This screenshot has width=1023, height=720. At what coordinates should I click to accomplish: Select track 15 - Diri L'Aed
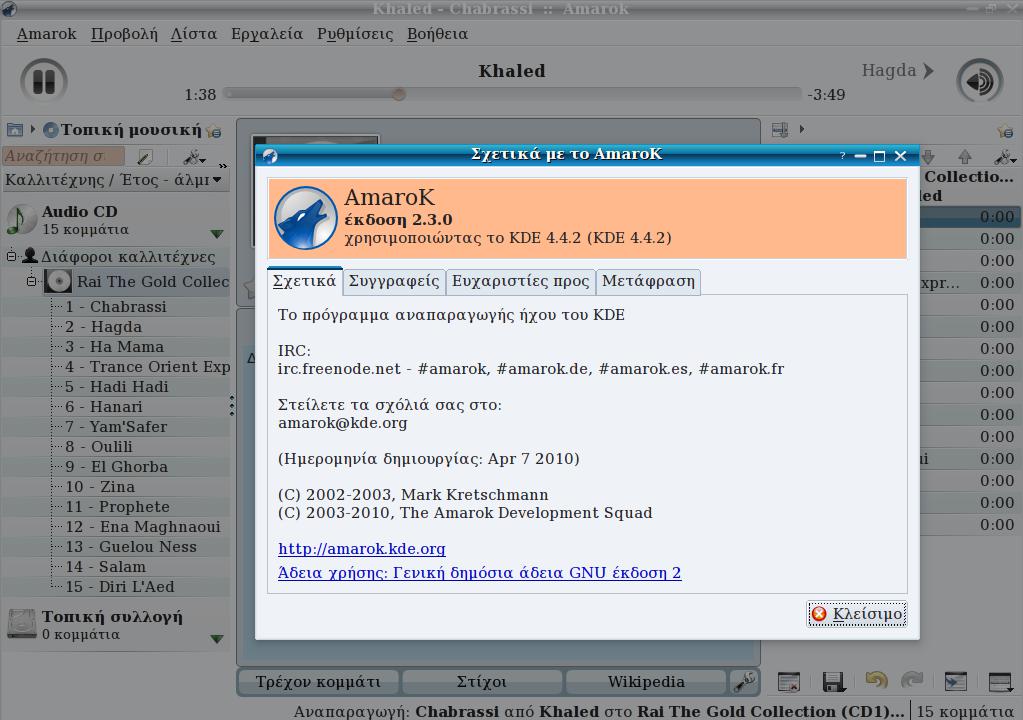click(x=120, y=587)
